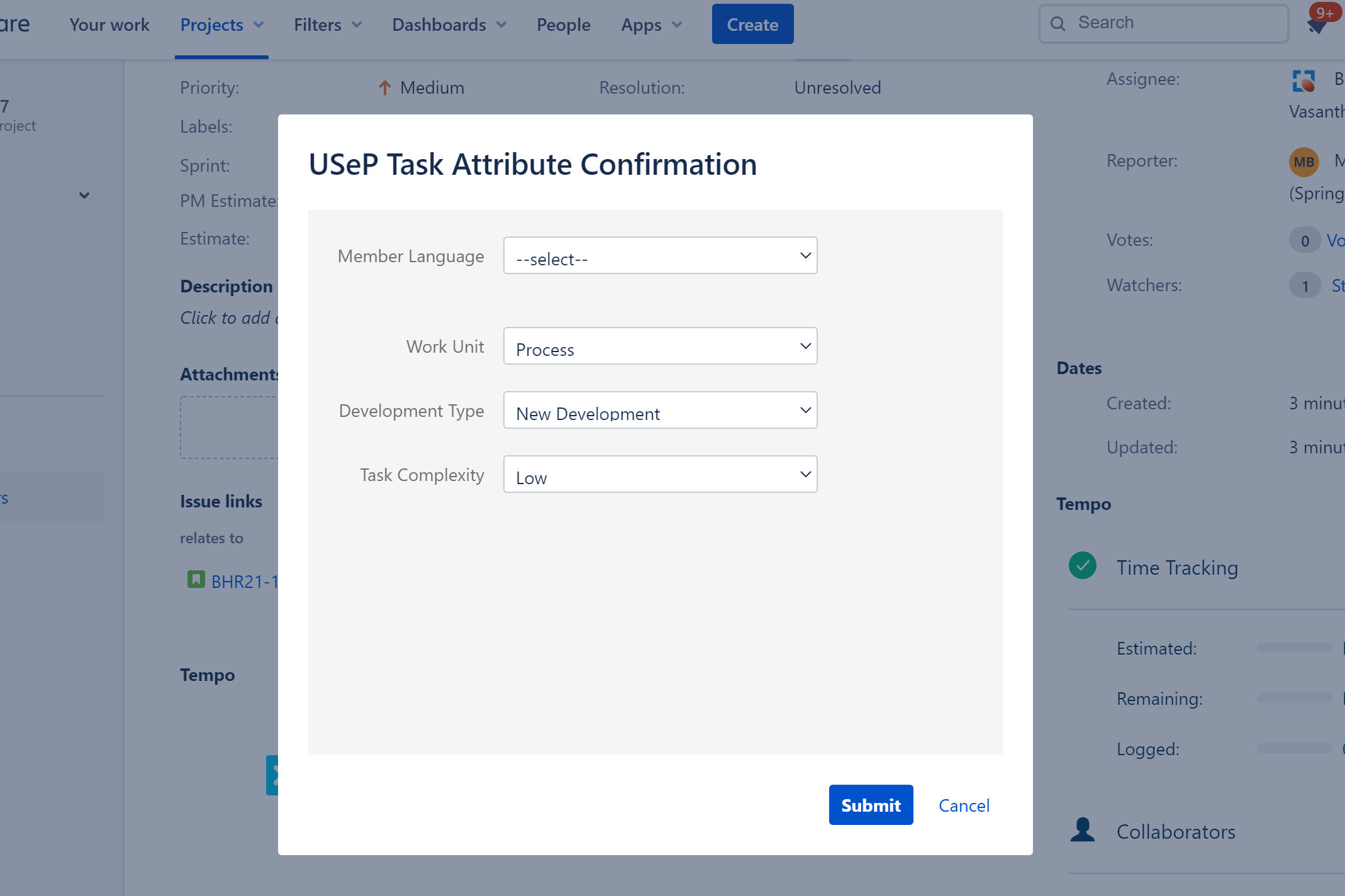The width and height of the screenshot is (1345, 896).
Task: Open the Development Type dropdown
Action: (660, 411)
